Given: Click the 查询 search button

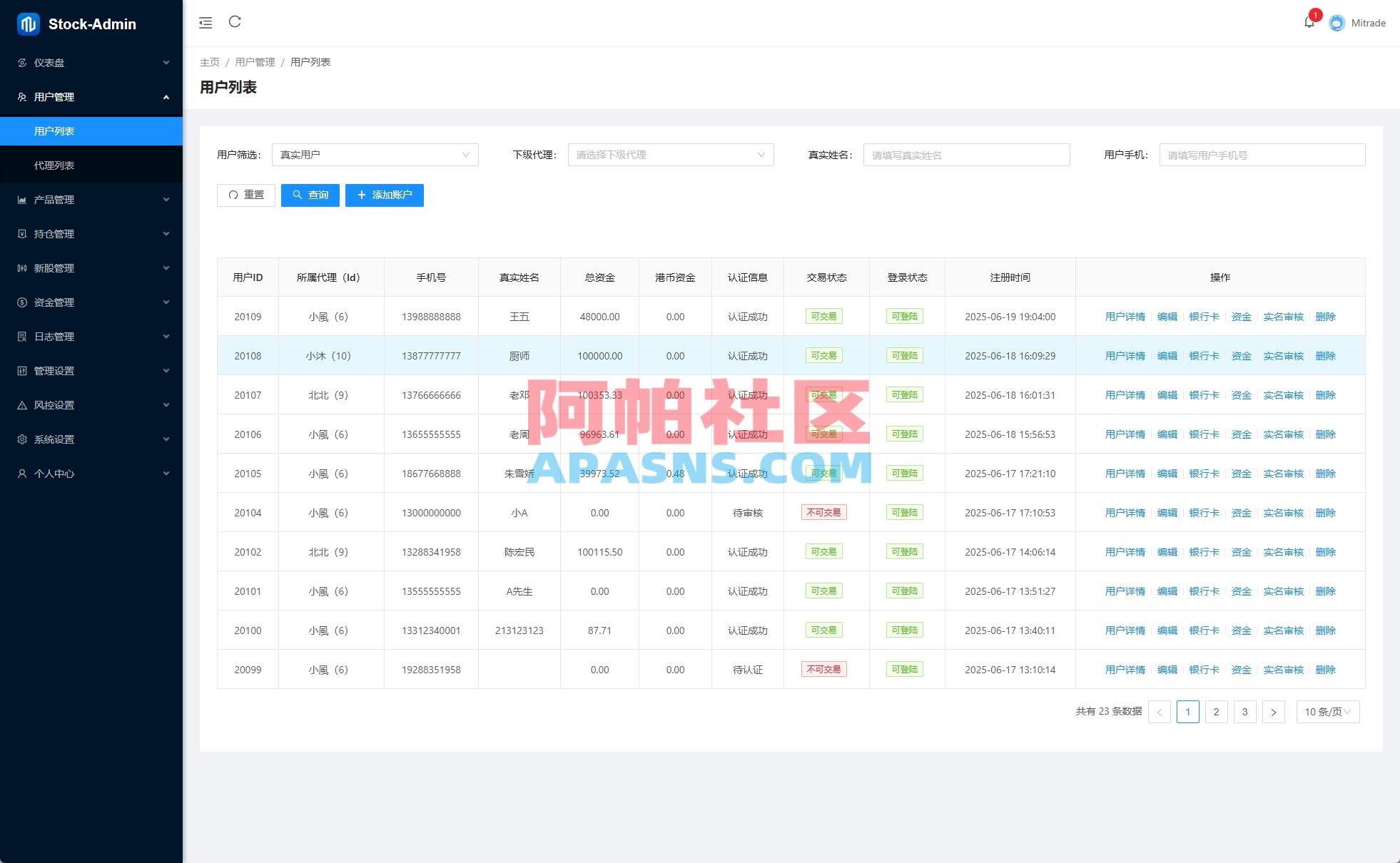Looking at the screenshot, I should pyautogui.click(x=310, y=195).
